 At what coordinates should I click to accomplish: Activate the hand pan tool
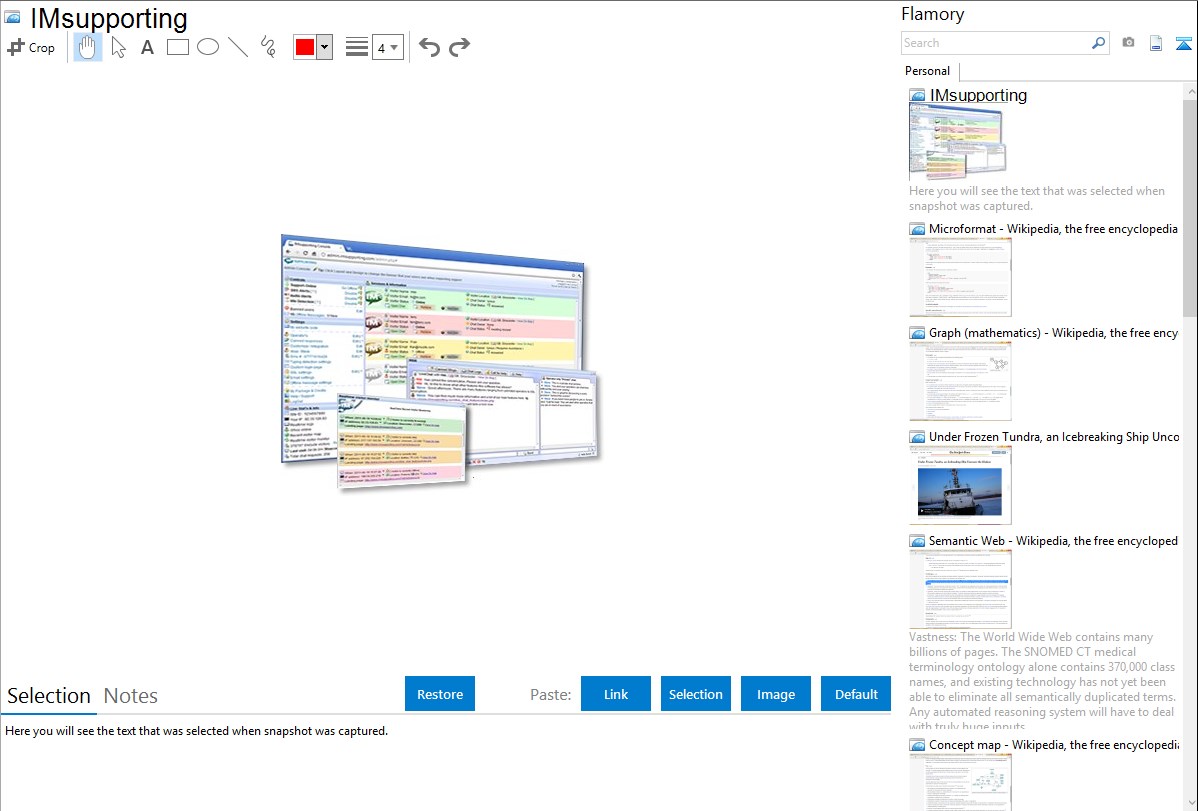87,47
